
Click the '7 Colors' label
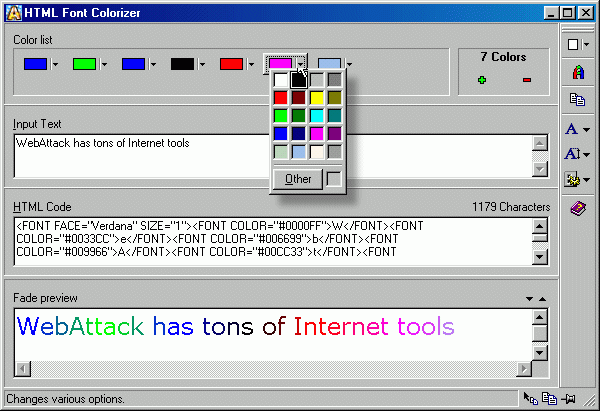(503, 57)
